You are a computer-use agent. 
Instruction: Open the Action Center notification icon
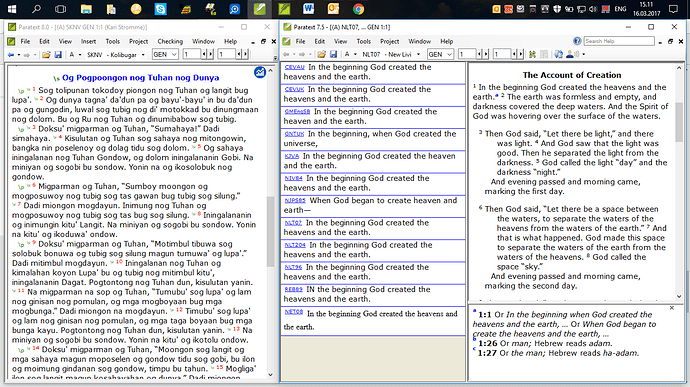click(x=673, y=9)
